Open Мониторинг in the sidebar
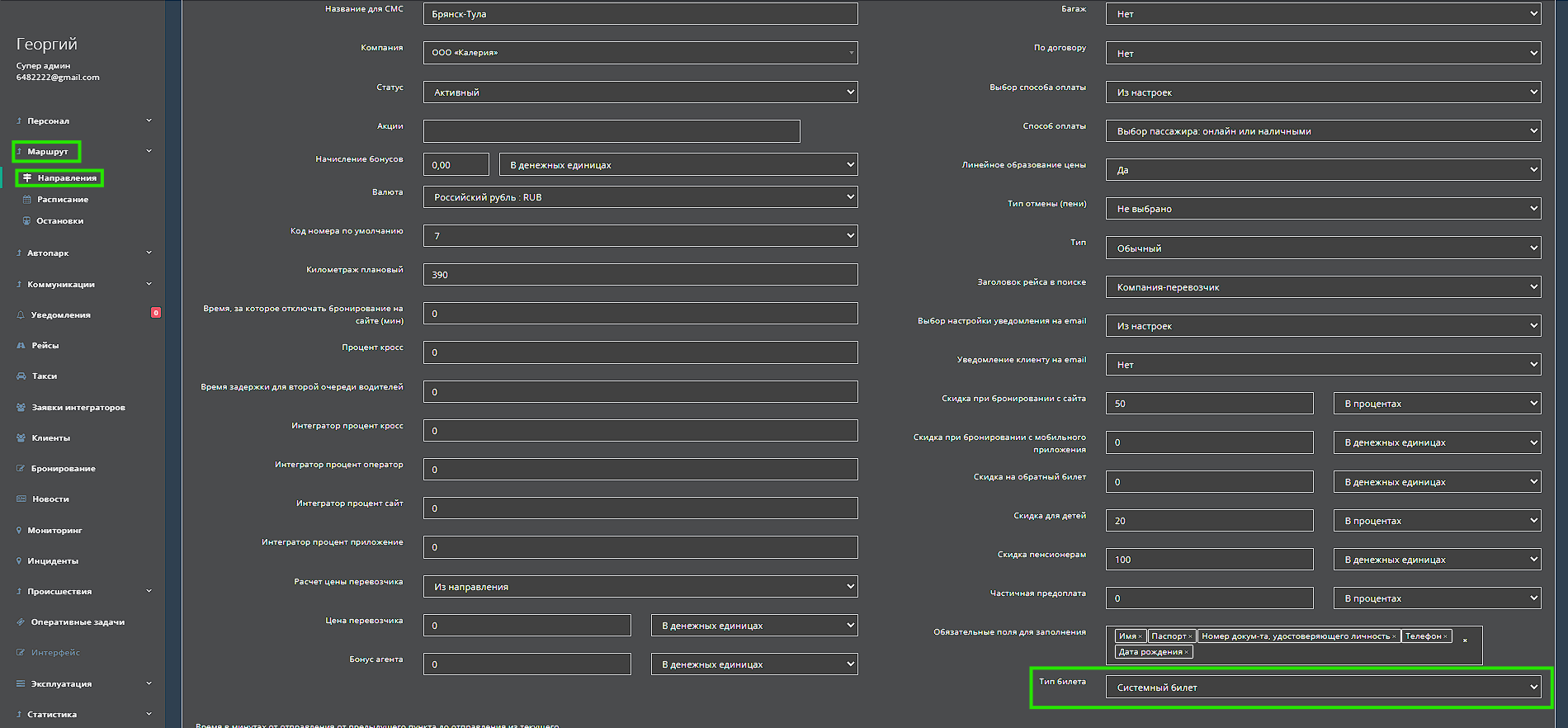Viewport: 1568px width, 728px height. click(54, 531)
